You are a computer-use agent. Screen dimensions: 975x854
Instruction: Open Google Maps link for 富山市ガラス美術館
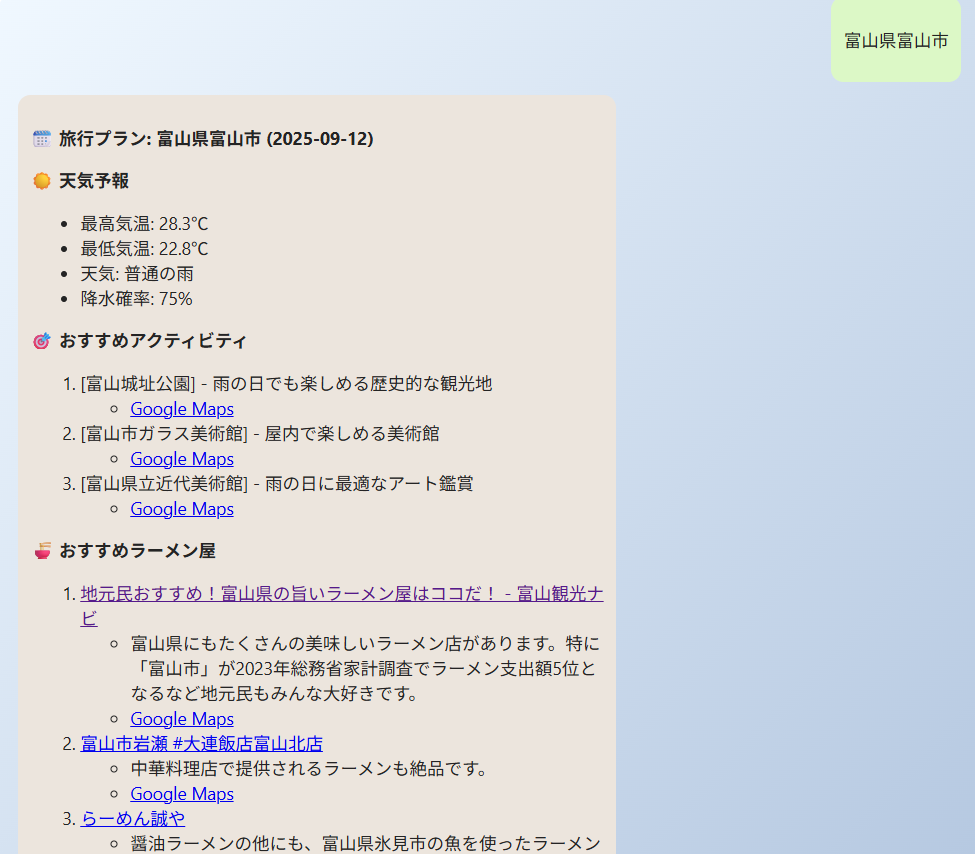181,459
